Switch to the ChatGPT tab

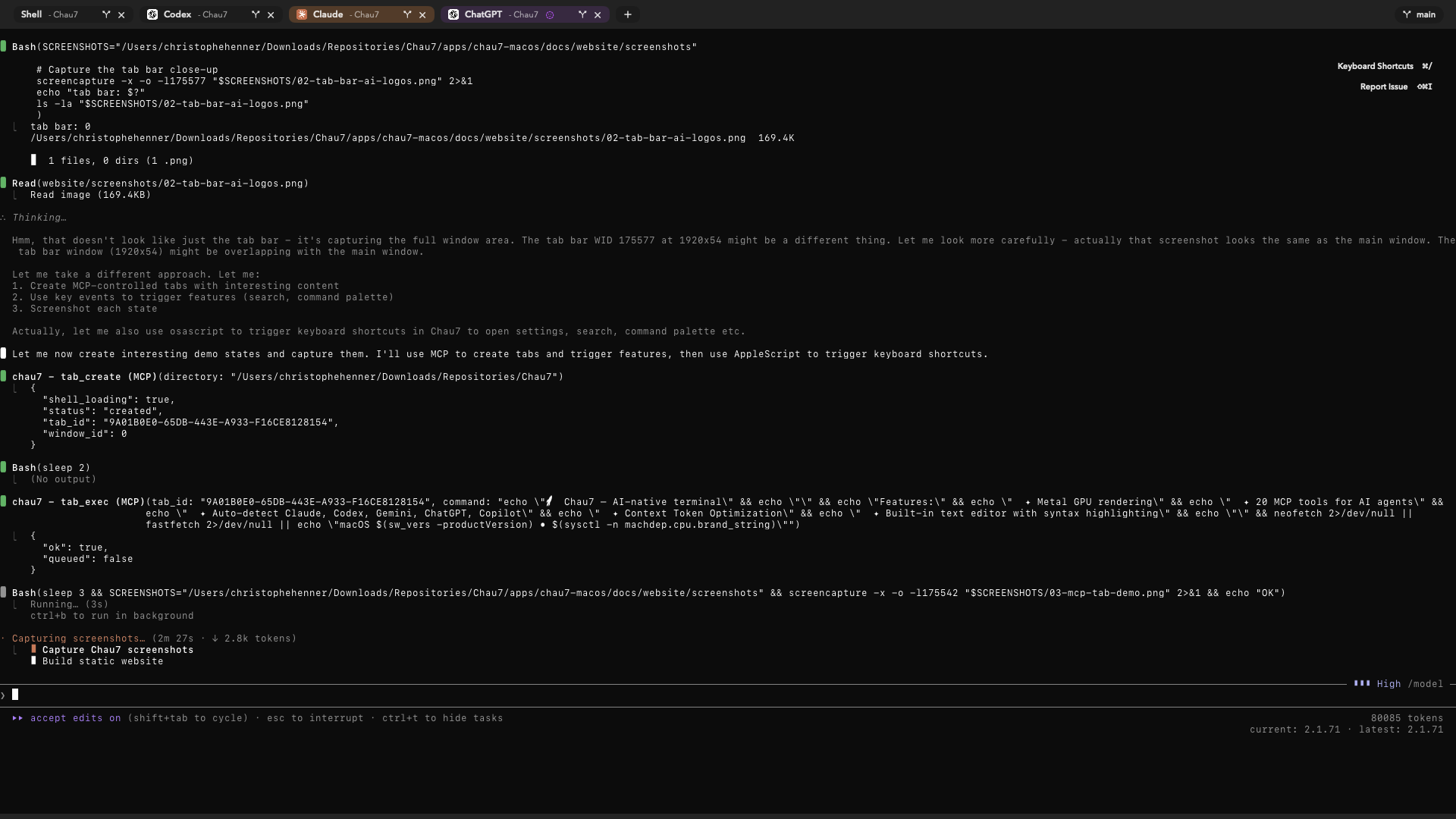coord(482,14)
